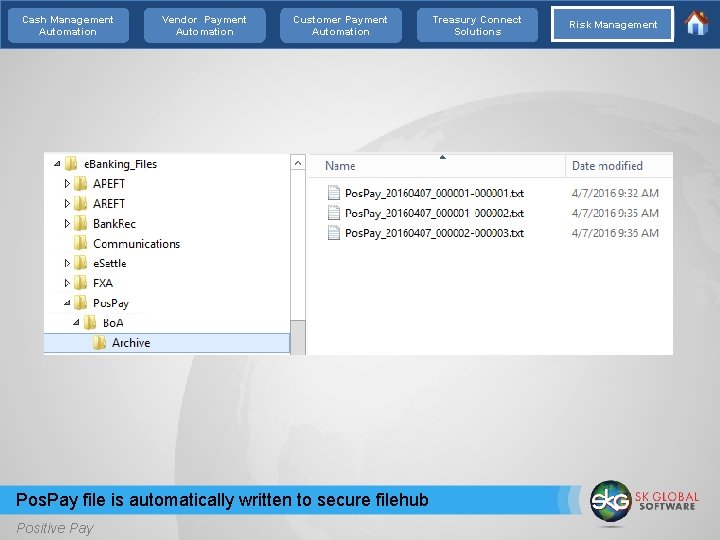Collapse the BoA folder node
720x540 pixels.
[76, 322]
